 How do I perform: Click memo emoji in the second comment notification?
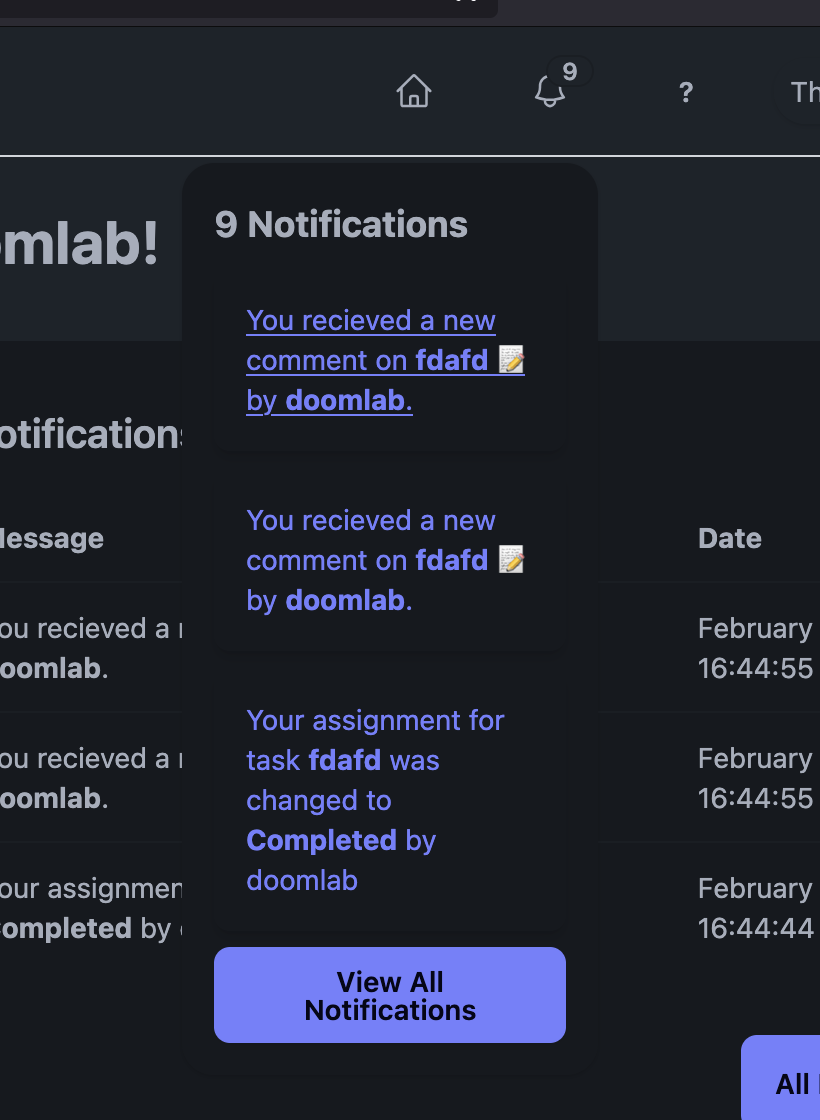[x=511, y=560]
